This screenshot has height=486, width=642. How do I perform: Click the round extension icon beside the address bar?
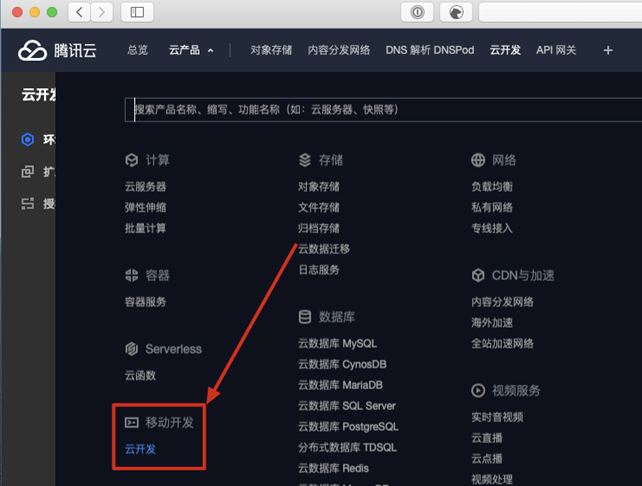point(456,12)
